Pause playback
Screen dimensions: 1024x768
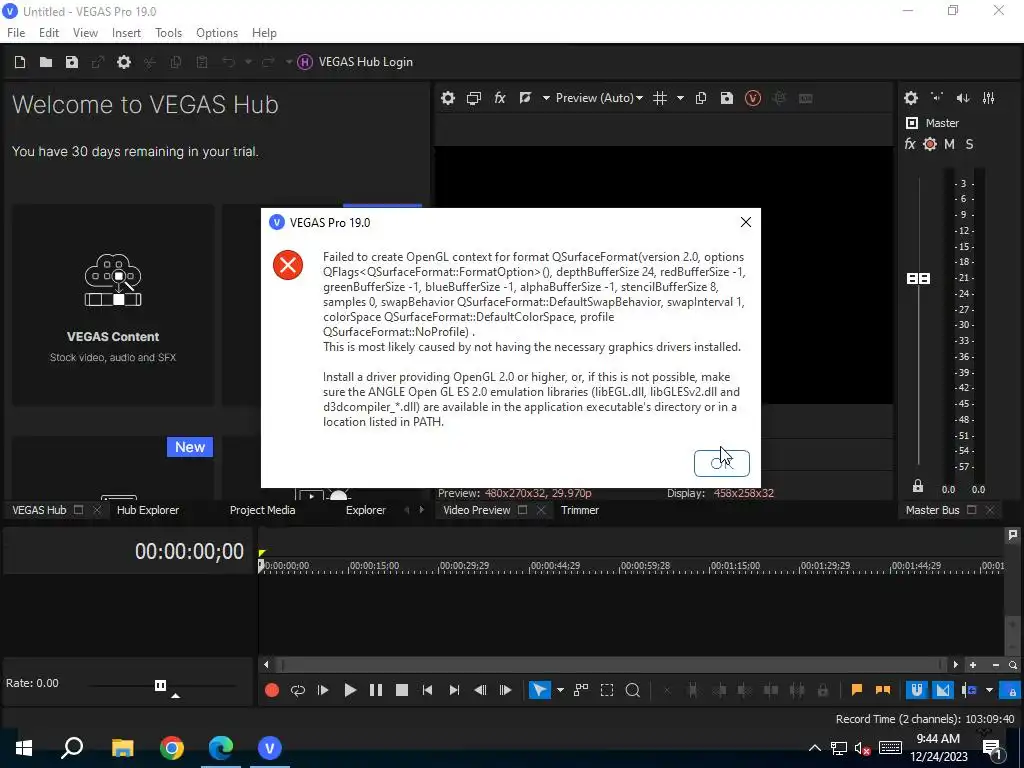(376, 690)
